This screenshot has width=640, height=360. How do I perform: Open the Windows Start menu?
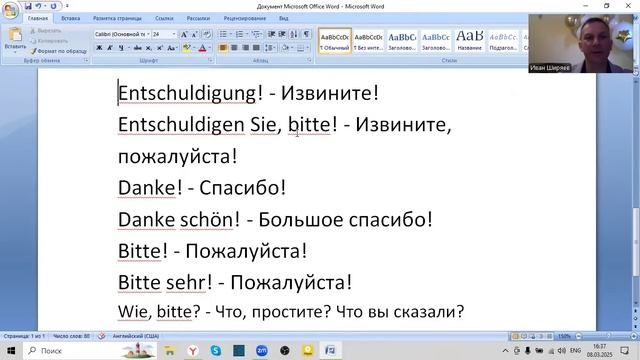11,351
